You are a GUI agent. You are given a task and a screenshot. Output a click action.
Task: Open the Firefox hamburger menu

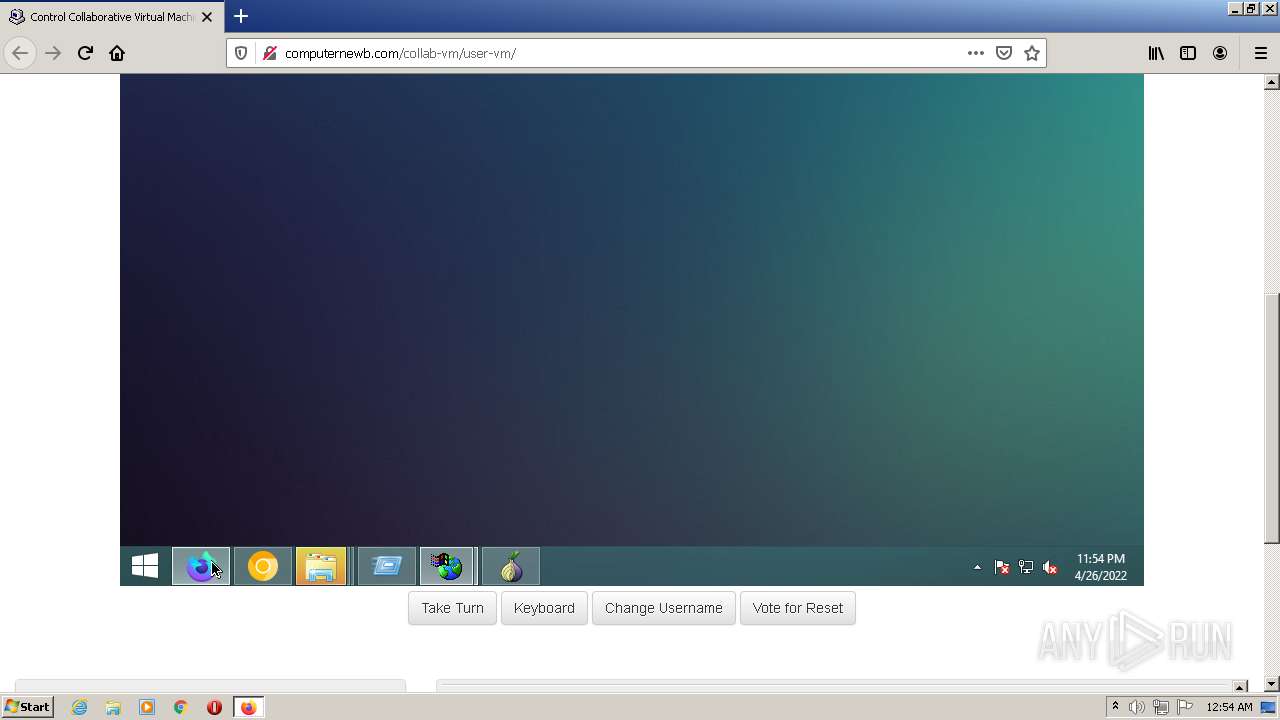click(1260, 53)
